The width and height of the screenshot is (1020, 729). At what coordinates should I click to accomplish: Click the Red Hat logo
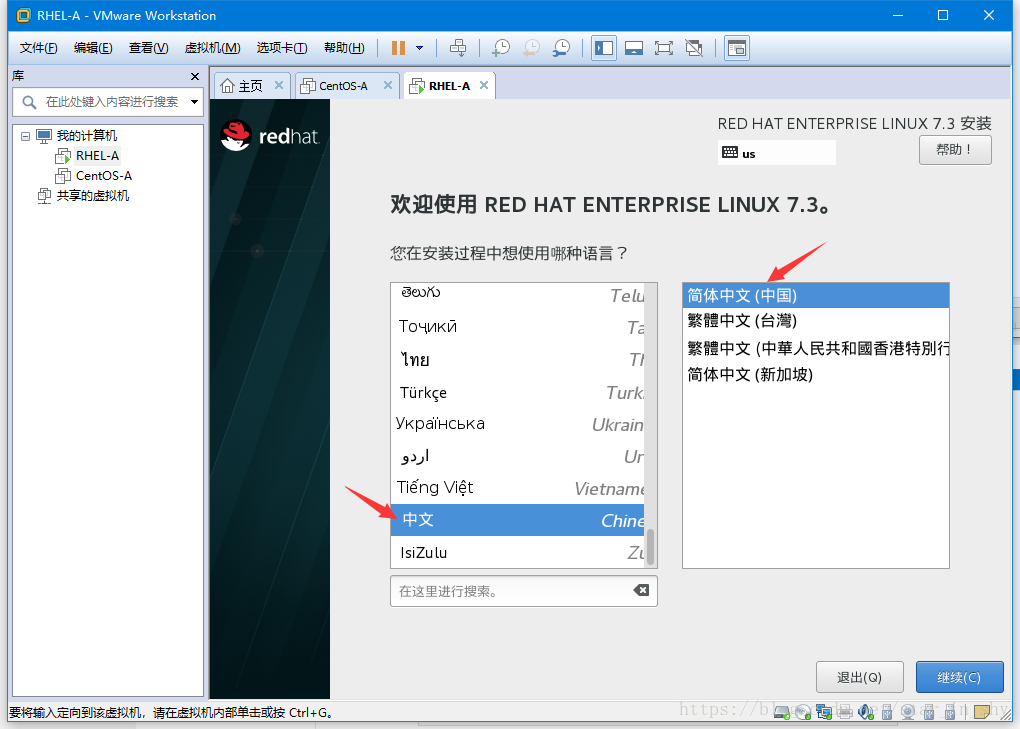pyautogui.click(x=270, y=136)
